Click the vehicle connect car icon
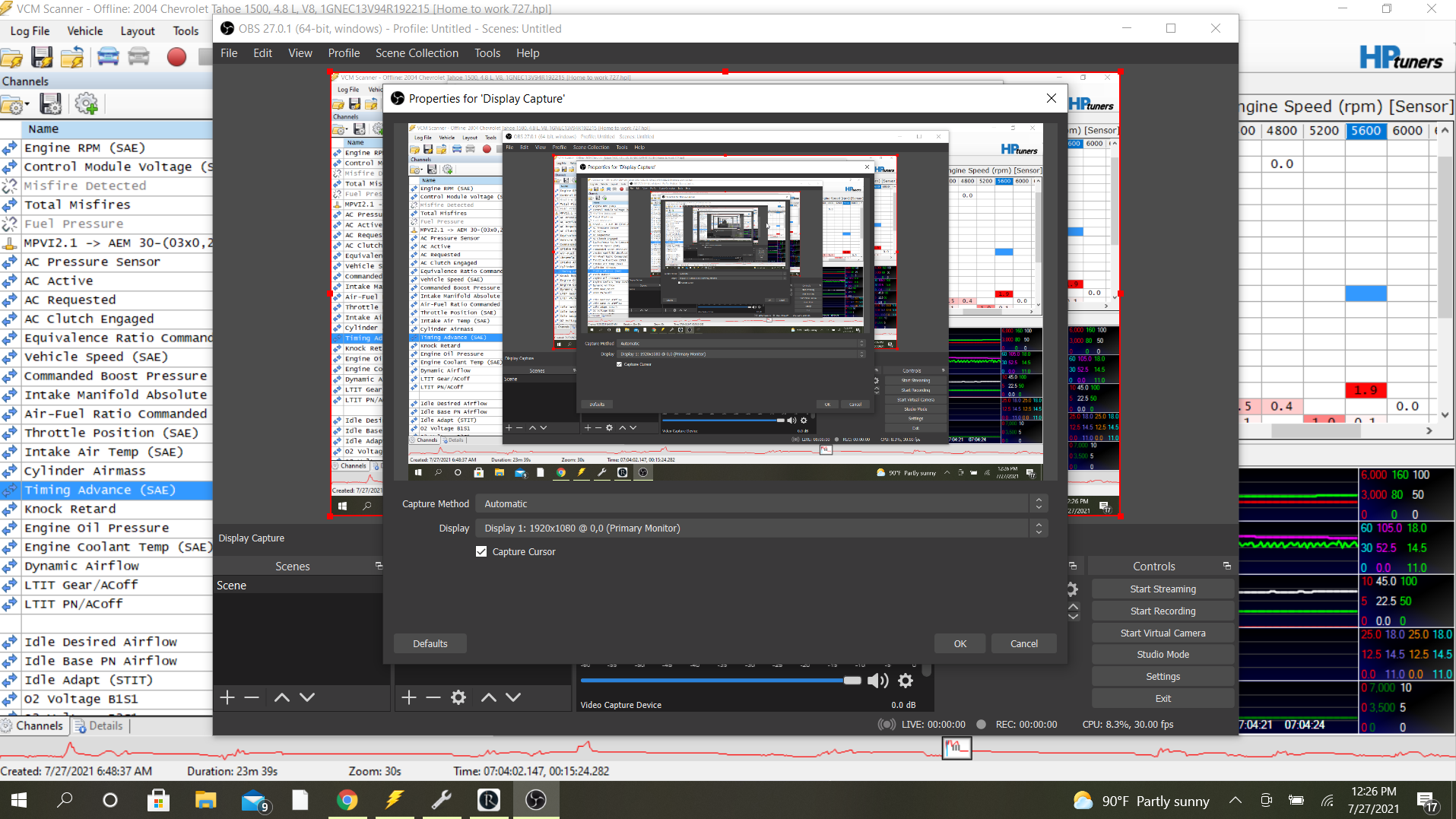This screenshot has width=1456, height=819. click(108, 57)
